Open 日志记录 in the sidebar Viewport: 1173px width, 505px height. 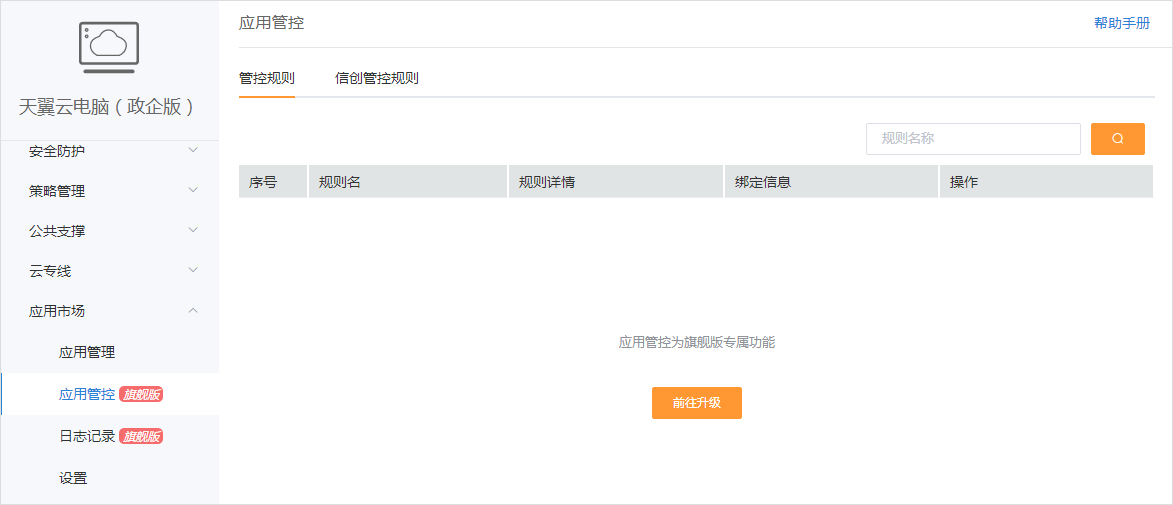pyautogui.click(x=87, y=436)
